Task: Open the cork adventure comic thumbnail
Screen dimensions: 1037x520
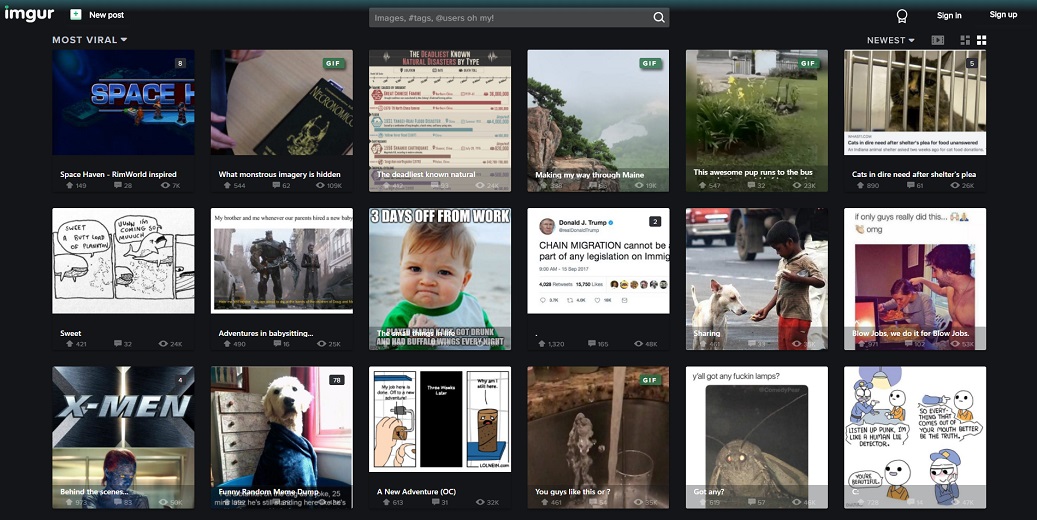Action: (440, 419)
